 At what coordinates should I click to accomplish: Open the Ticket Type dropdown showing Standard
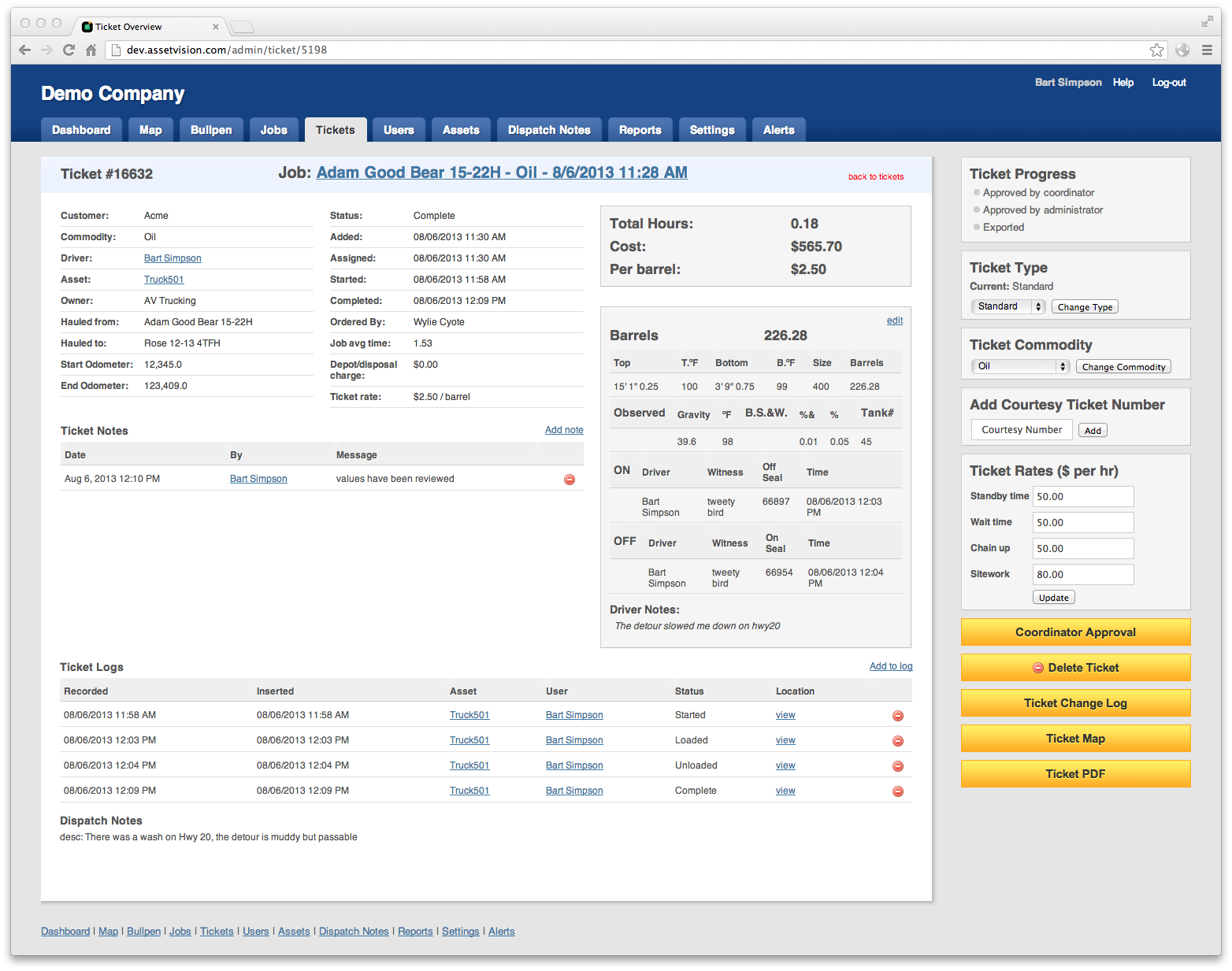(1008, 306)
